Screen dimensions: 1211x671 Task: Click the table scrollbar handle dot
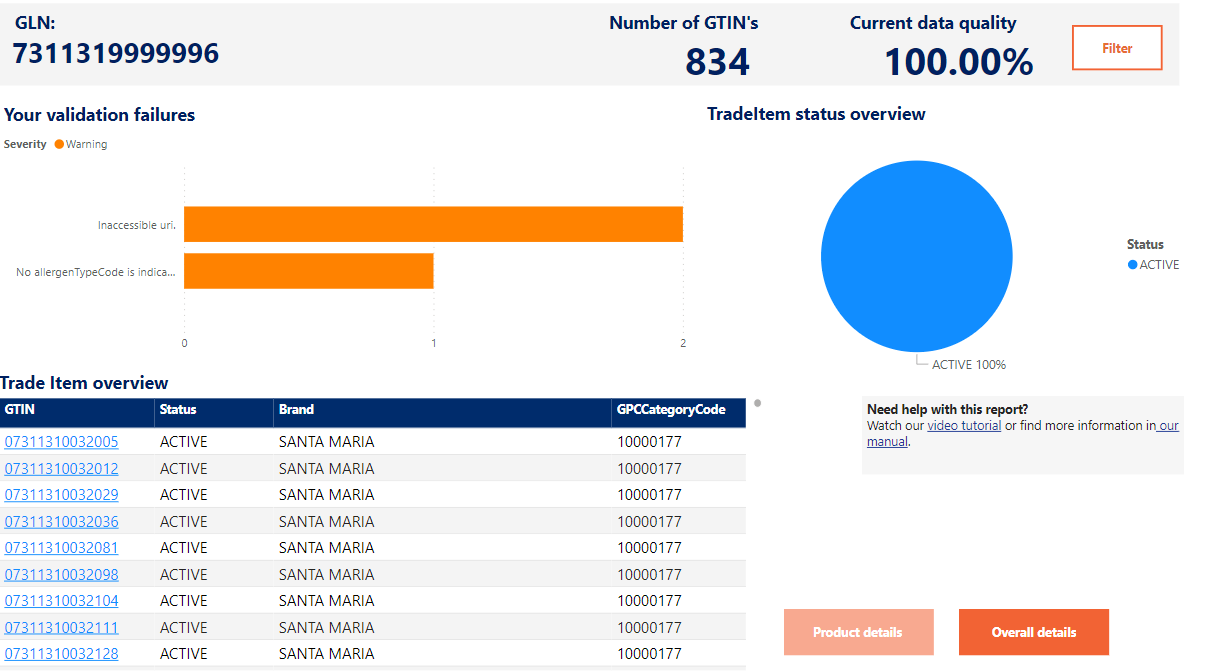coord(757,403)
